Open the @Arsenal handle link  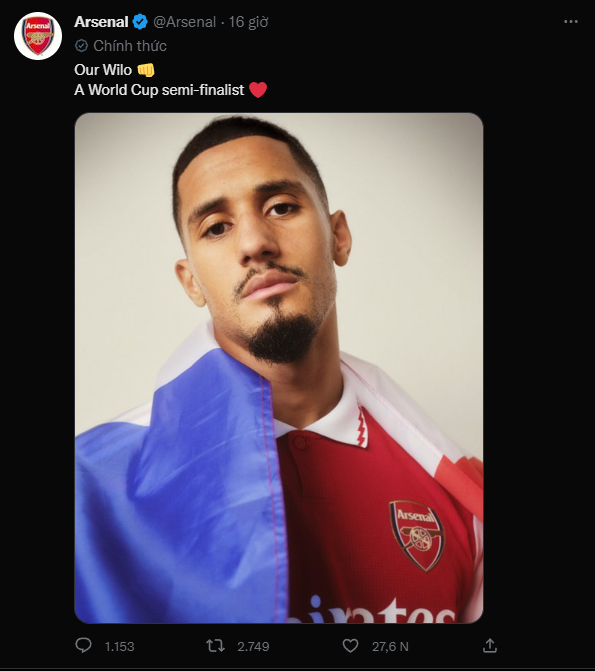(x=184, y=22)
